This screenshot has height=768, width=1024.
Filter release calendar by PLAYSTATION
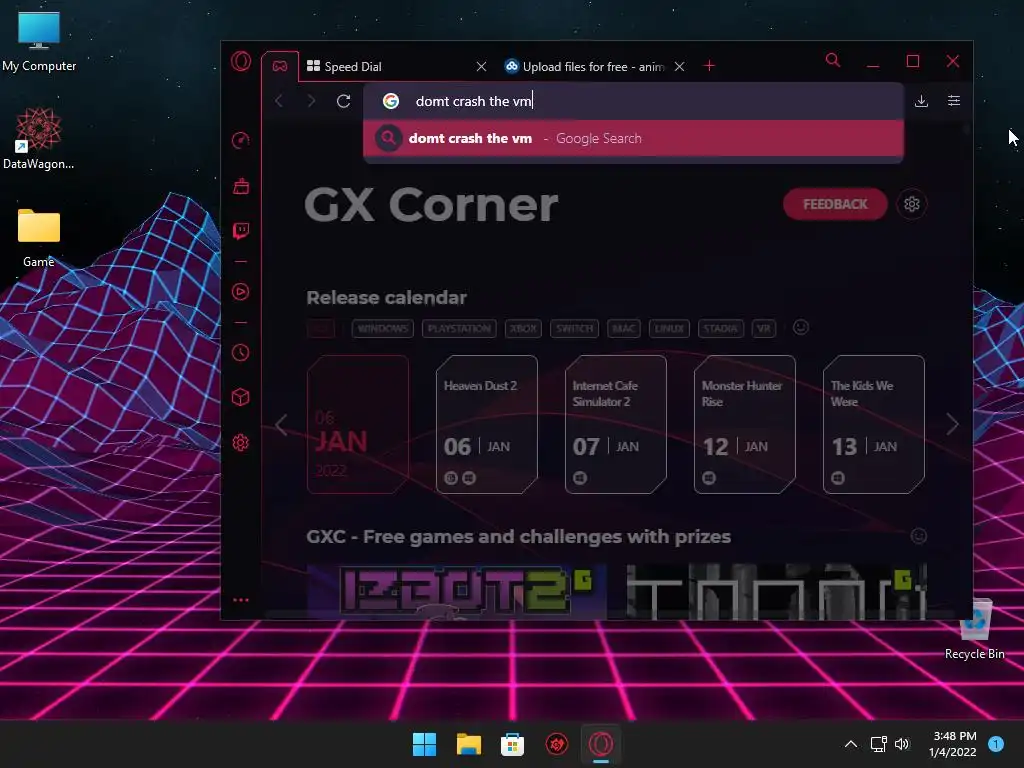coord(459,328)
